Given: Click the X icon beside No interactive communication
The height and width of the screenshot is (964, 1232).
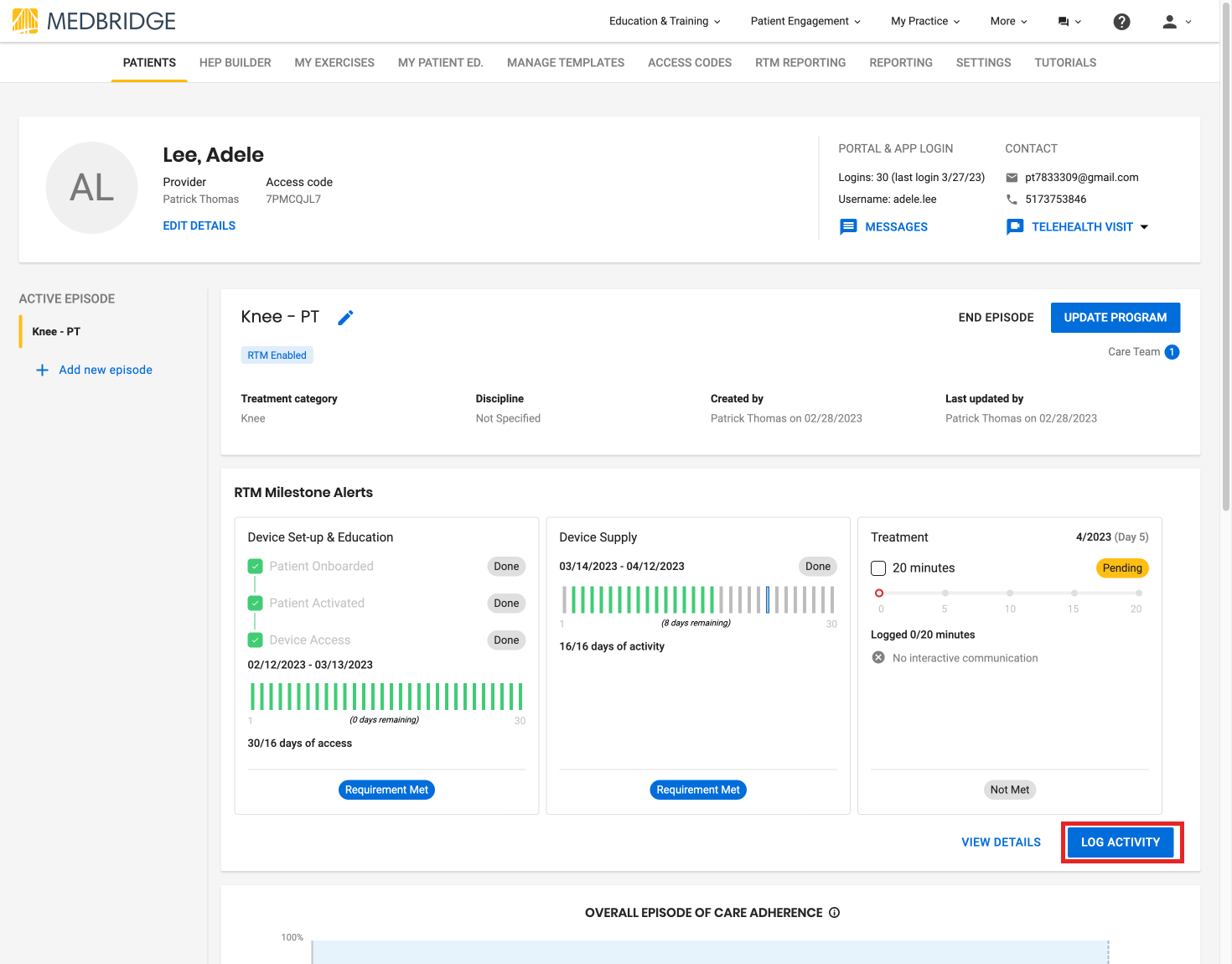Looking at the screenshot, I should click(x=878, y=658).
